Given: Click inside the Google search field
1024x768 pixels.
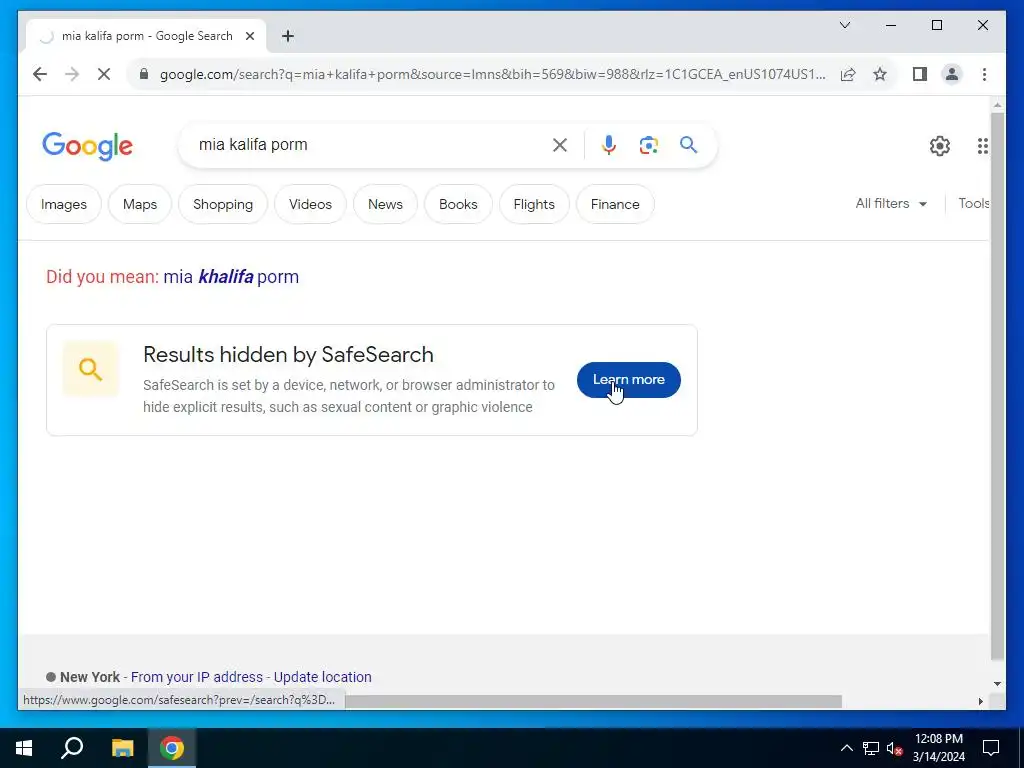Looking at the screenshot, I should click(372, 145).
